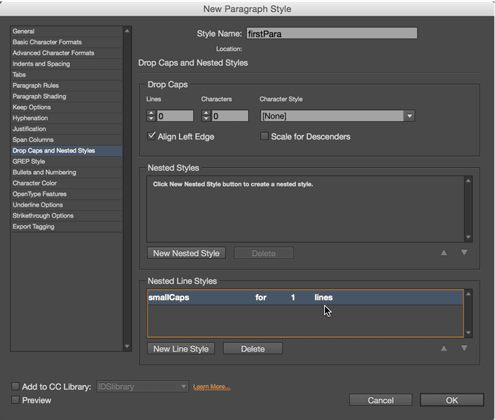The height and width of the screenshot is (420, 495).
Task: Select Strikethrough Options category
Action: point(67,216)
